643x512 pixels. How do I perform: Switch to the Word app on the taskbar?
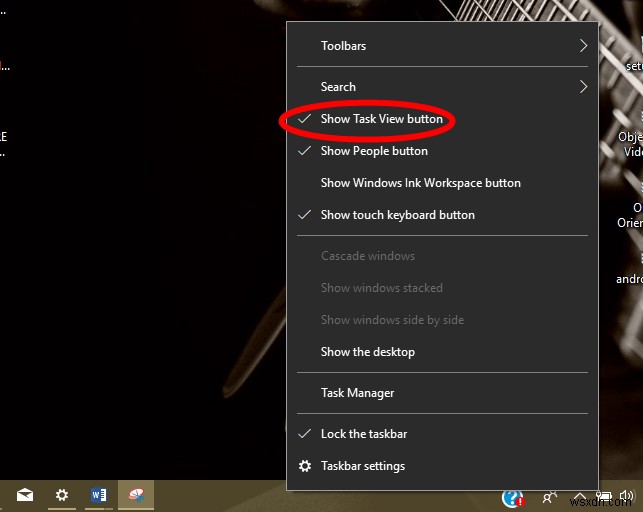[x=99, y=495]
